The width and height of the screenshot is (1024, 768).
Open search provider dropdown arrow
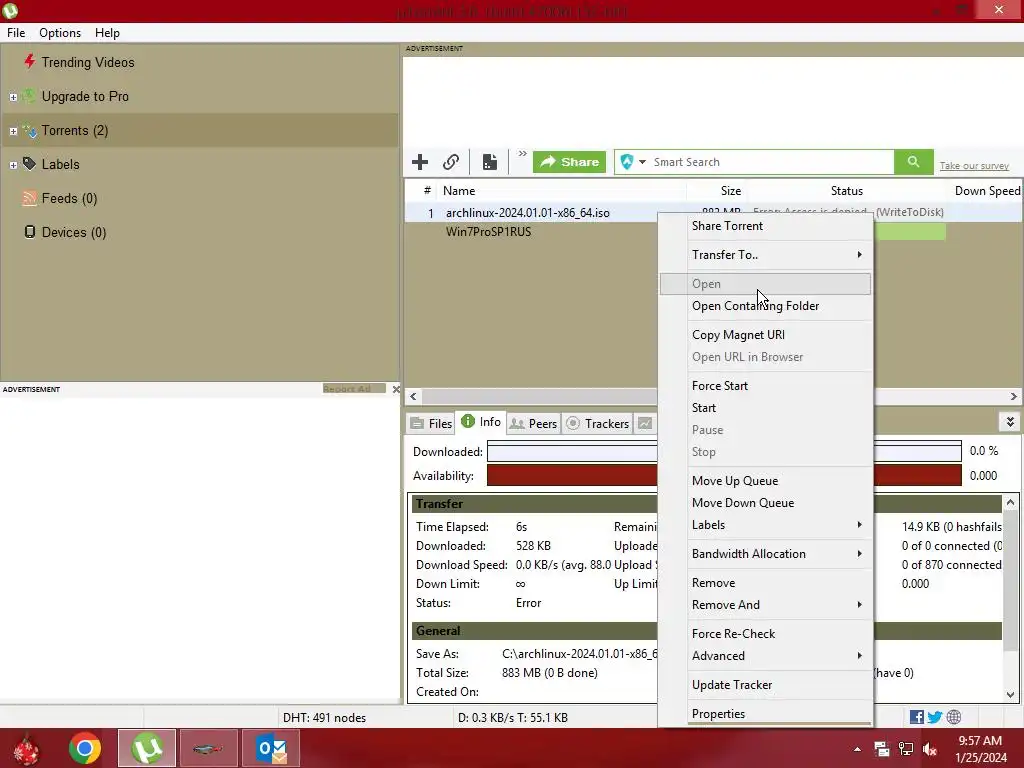[642, 162]
